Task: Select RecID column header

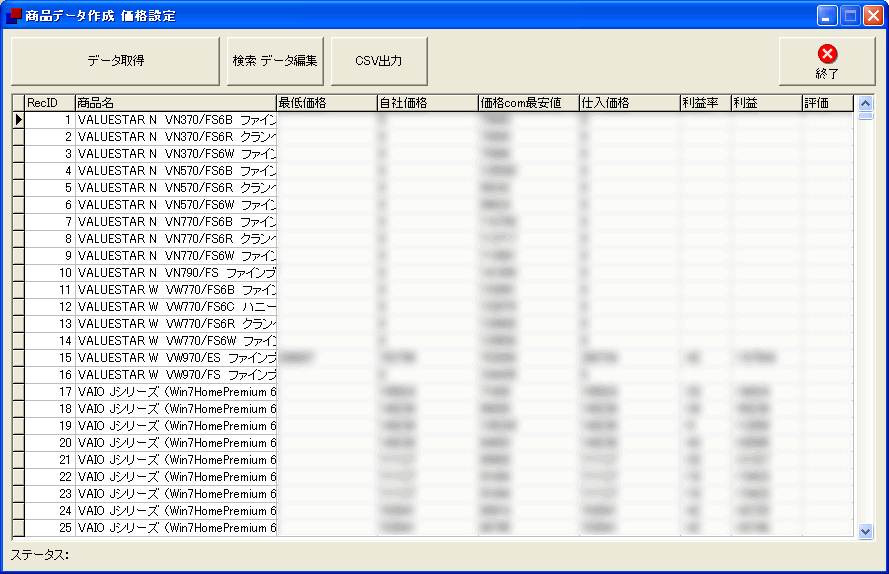Action: (50, 103)
